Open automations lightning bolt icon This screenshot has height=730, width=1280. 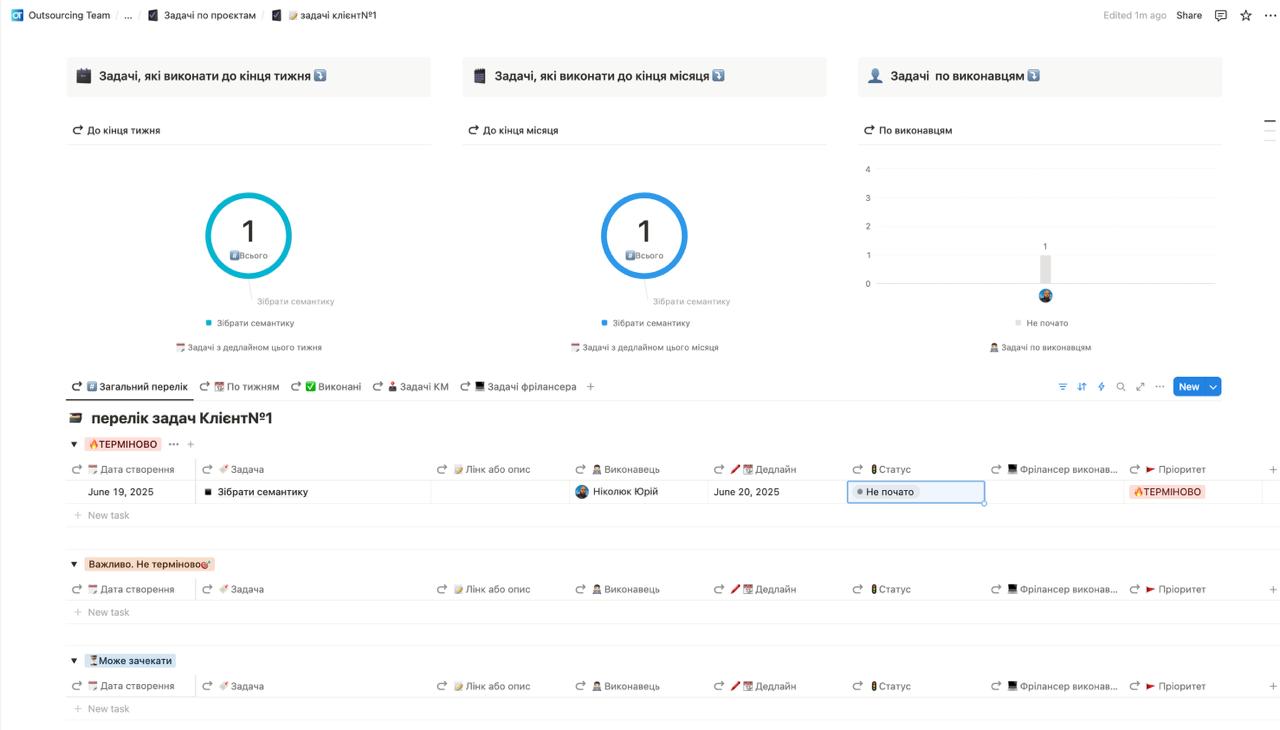(x=1101, y=387)
